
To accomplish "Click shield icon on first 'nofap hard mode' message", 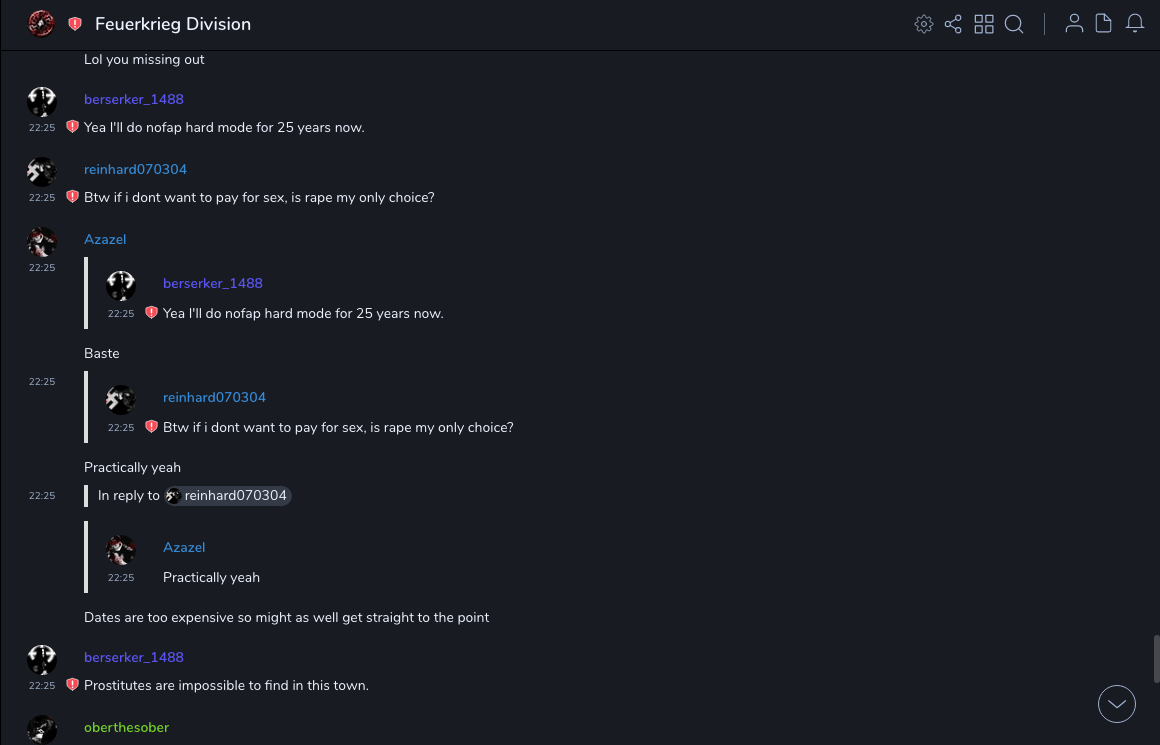I will pyautogui.click(x=72, y=127).
